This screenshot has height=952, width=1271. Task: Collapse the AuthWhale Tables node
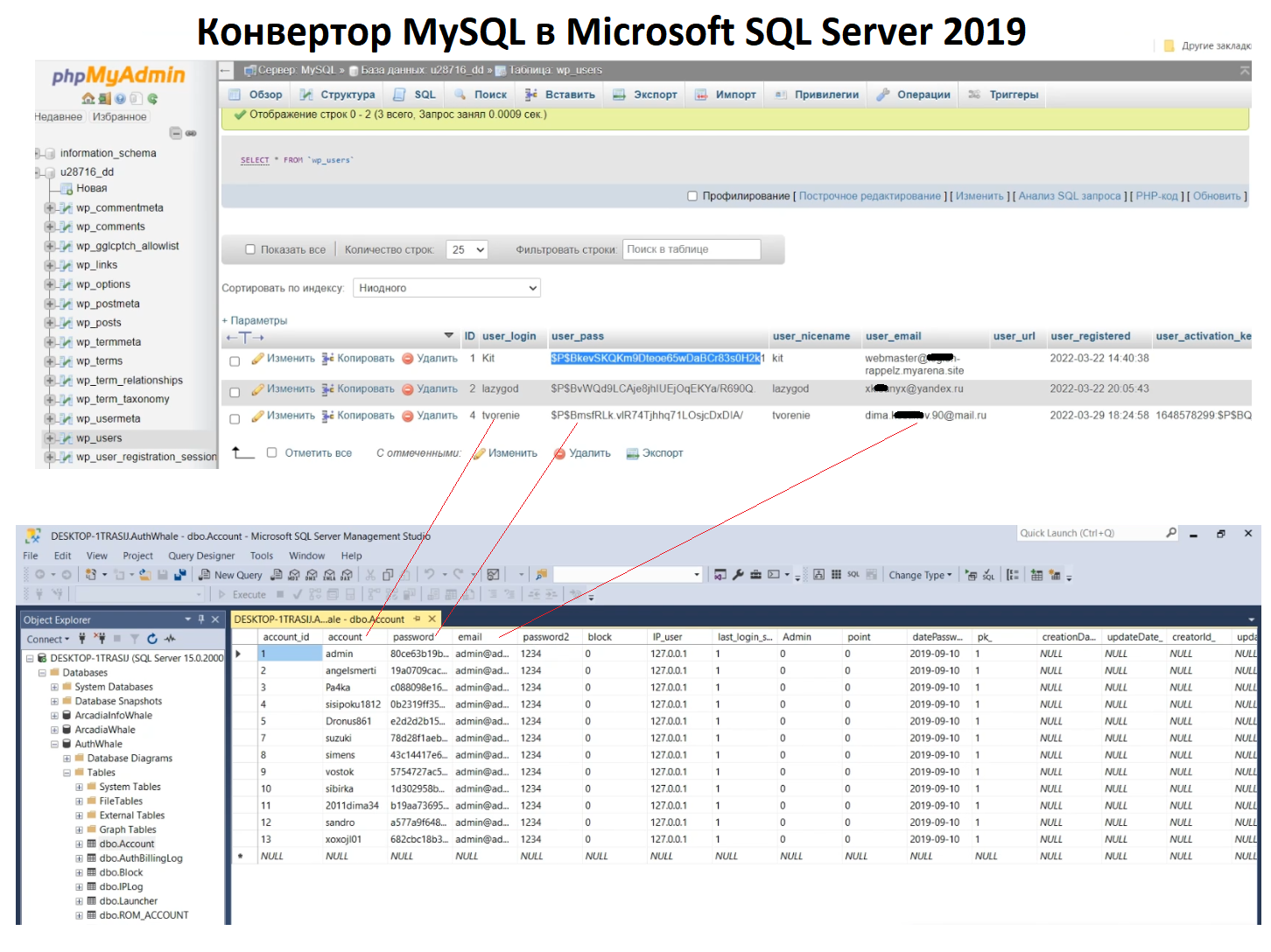67,773
